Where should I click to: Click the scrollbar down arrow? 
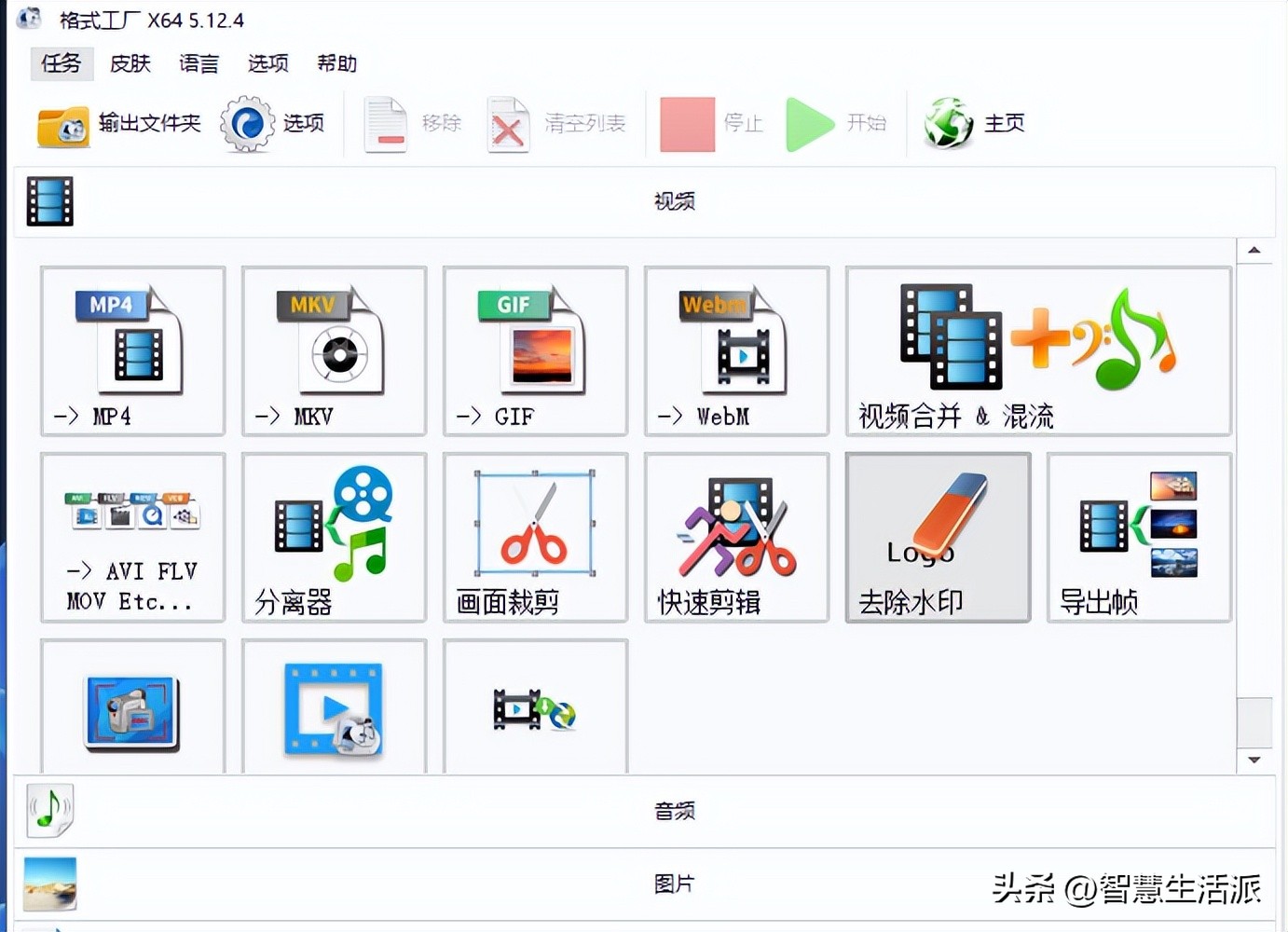click(1255, 758)
